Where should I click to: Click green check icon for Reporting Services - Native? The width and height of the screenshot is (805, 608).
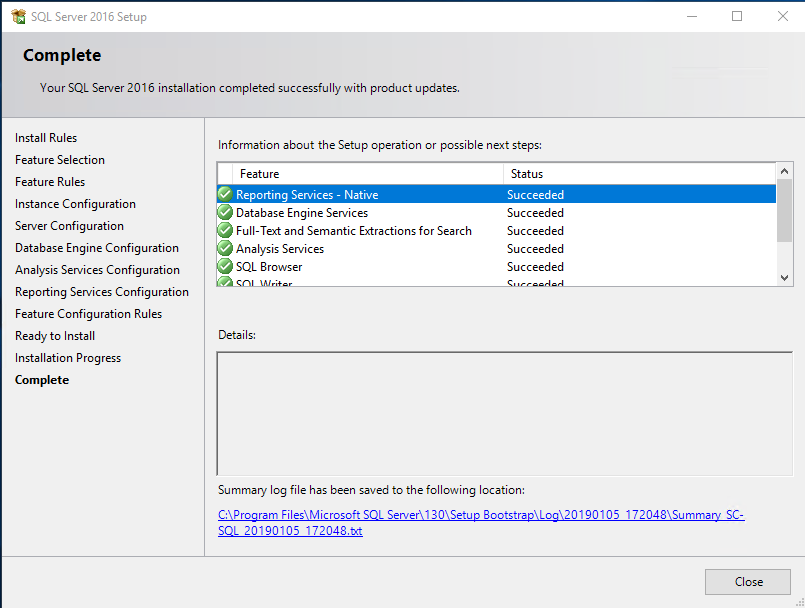tap(225, 194)
